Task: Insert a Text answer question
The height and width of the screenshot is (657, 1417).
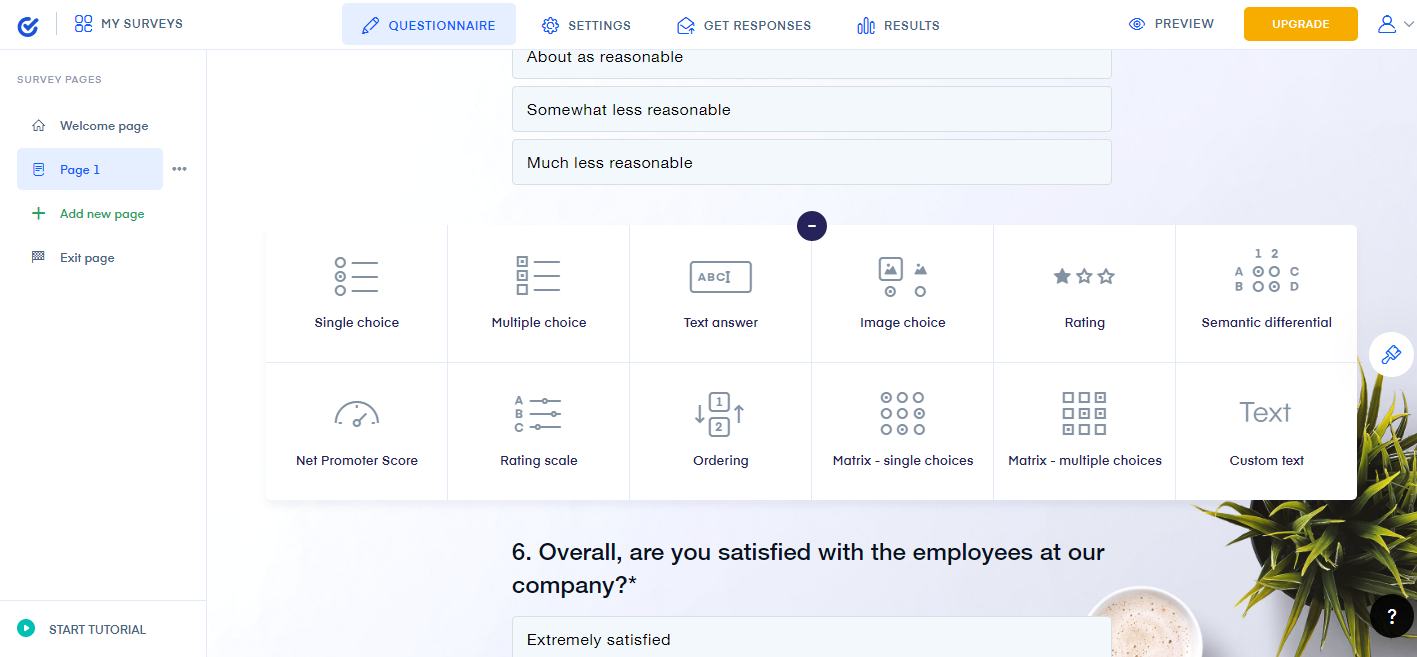Action: tap(720, 294)
